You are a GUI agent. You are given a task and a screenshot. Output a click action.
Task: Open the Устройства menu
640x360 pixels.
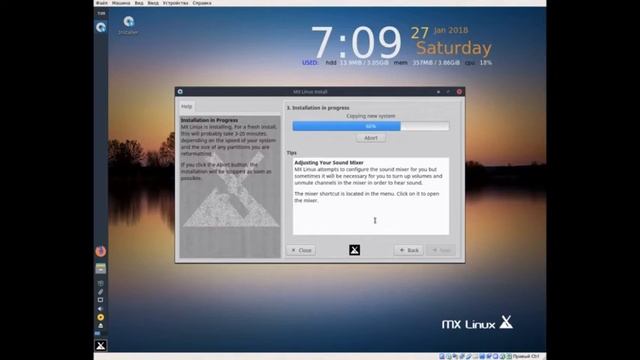tap(176, 3)
